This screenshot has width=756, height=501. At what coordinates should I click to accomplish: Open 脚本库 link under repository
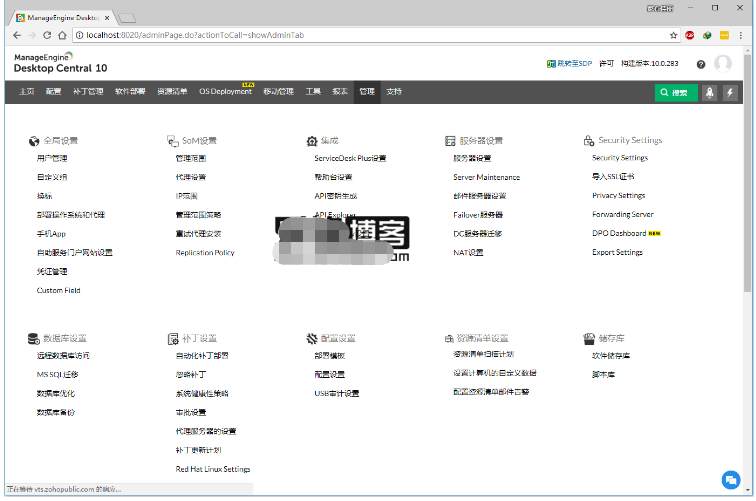coord(603,375)
